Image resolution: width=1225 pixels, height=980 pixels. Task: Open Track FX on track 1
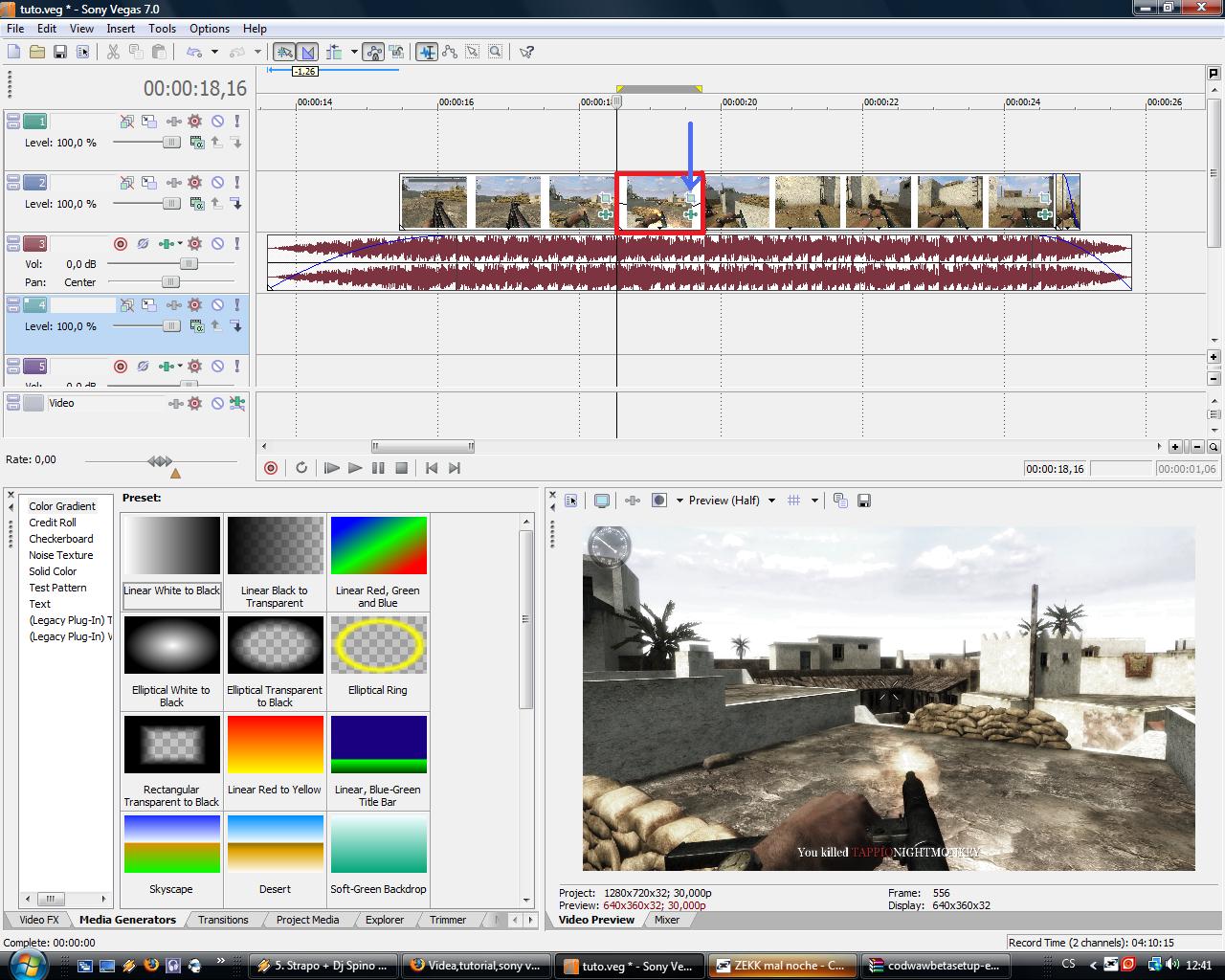point(173,122)
